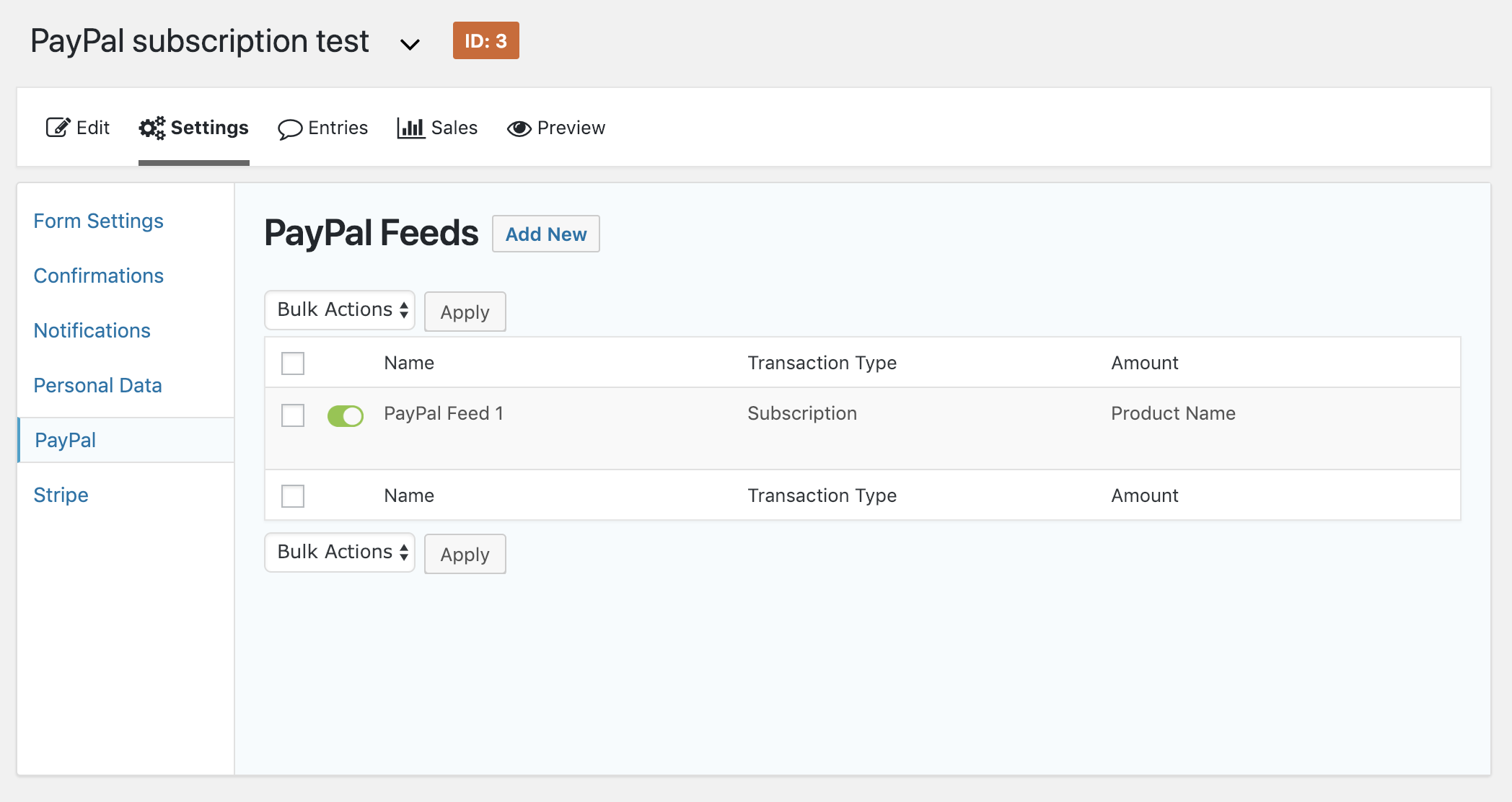The width and height of the screenshot is (1512, 802).
Task: Click the bottom Apply button
Action: tap(465, 554)
